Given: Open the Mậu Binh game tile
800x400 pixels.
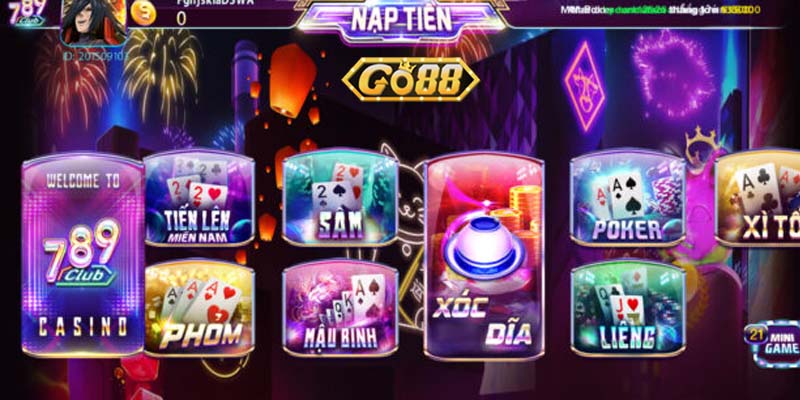Looking at the screenshot, I should pyautogui.click(x=340, y=308).
